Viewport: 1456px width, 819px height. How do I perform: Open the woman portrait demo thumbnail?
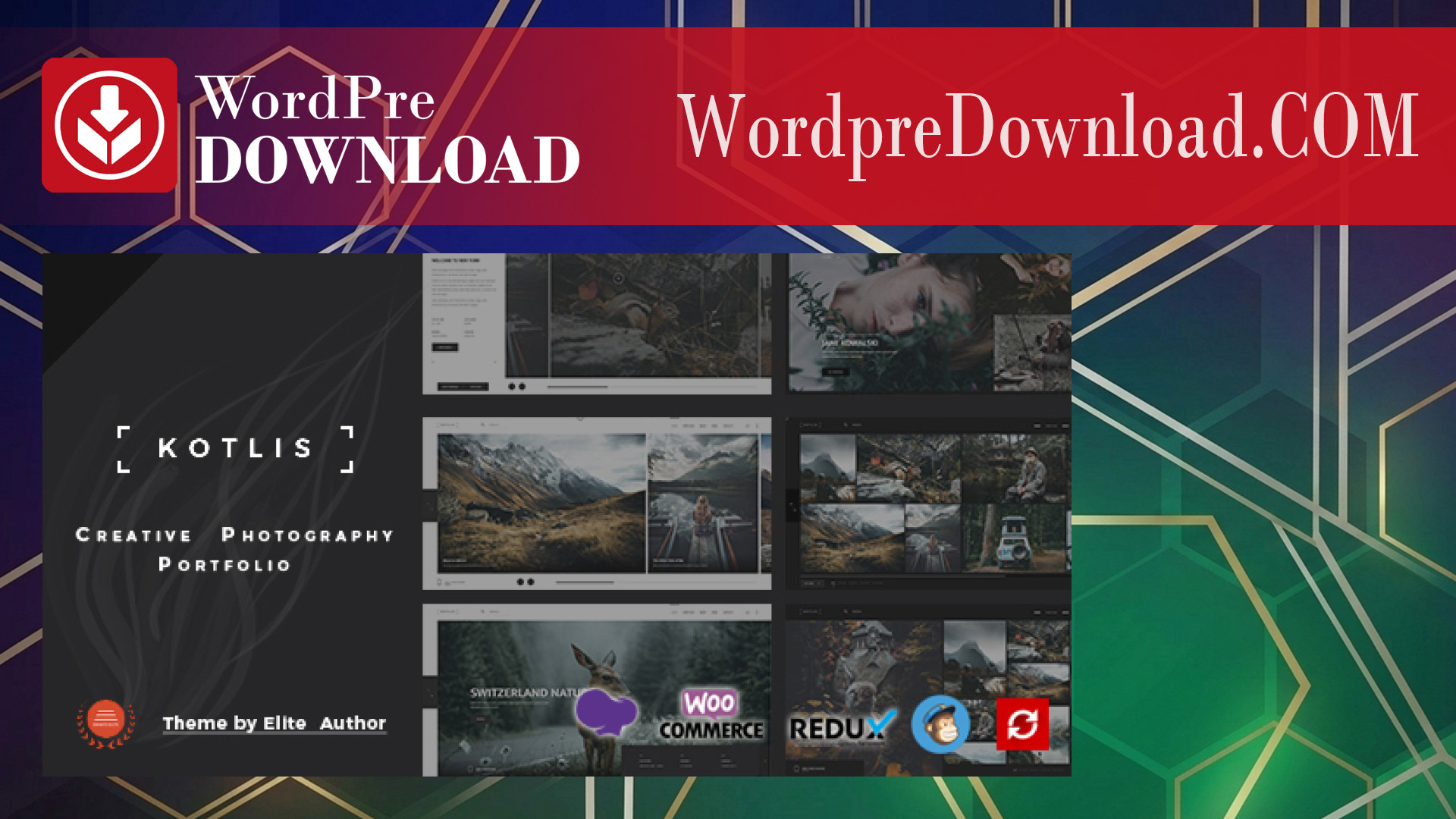pyautogui.click(x=929, y=323)
